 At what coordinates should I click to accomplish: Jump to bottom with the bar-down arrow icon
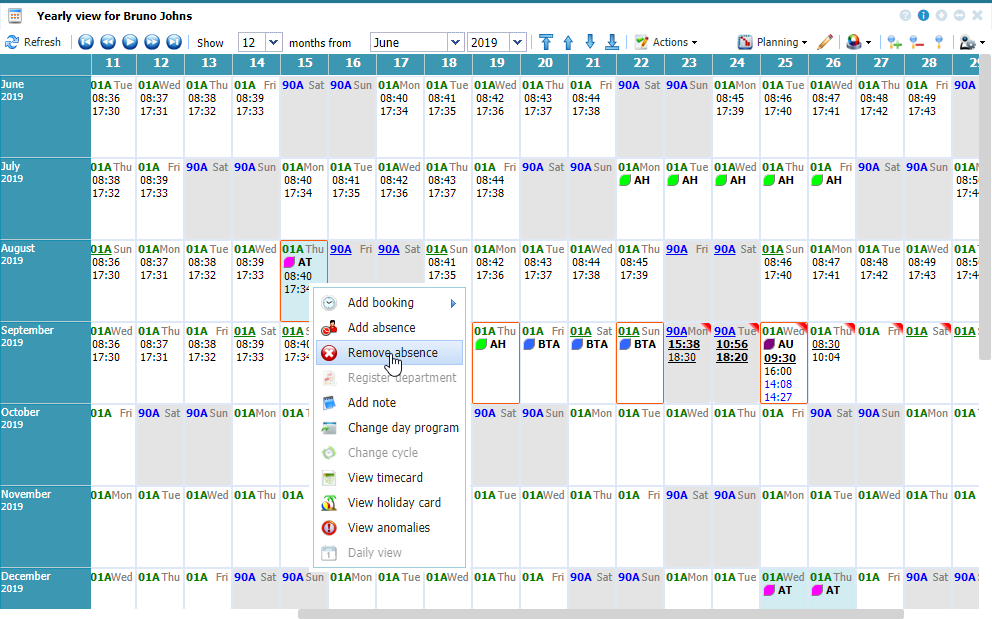point(612,42)
